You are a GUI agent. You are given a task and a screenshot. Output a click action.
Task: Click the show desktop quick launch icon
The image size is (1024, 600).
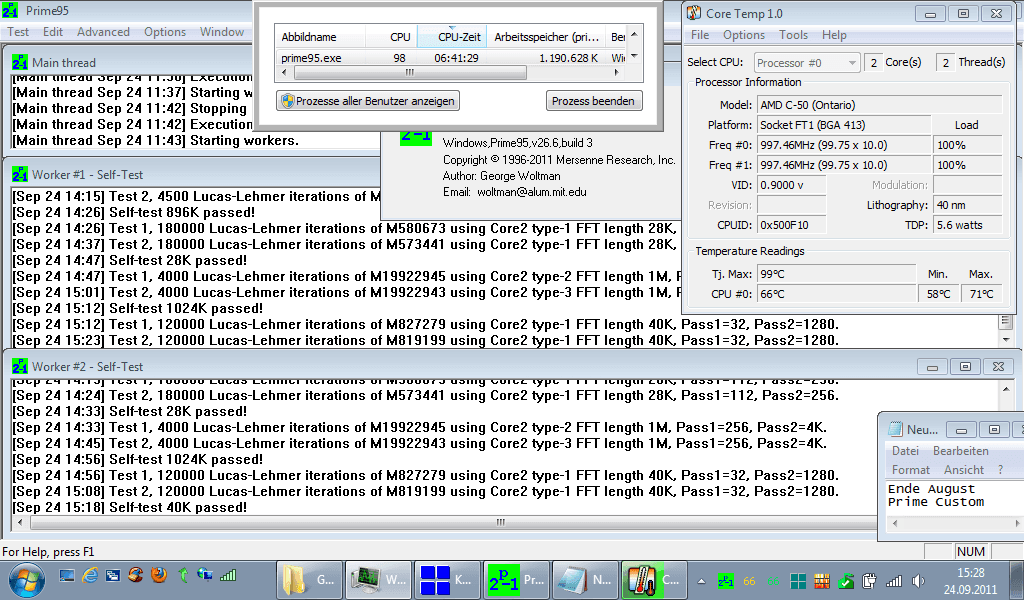67,575
